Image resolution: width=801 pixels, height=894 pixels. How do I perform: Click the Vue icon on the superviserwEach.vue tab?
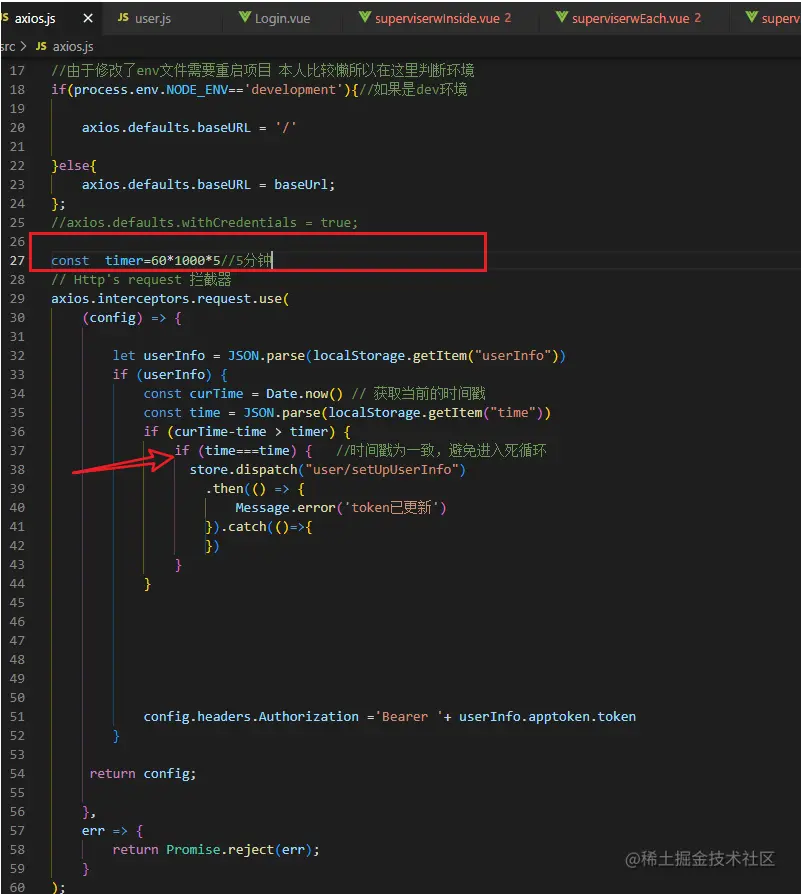pyautogui.click(x=562, y=17)
